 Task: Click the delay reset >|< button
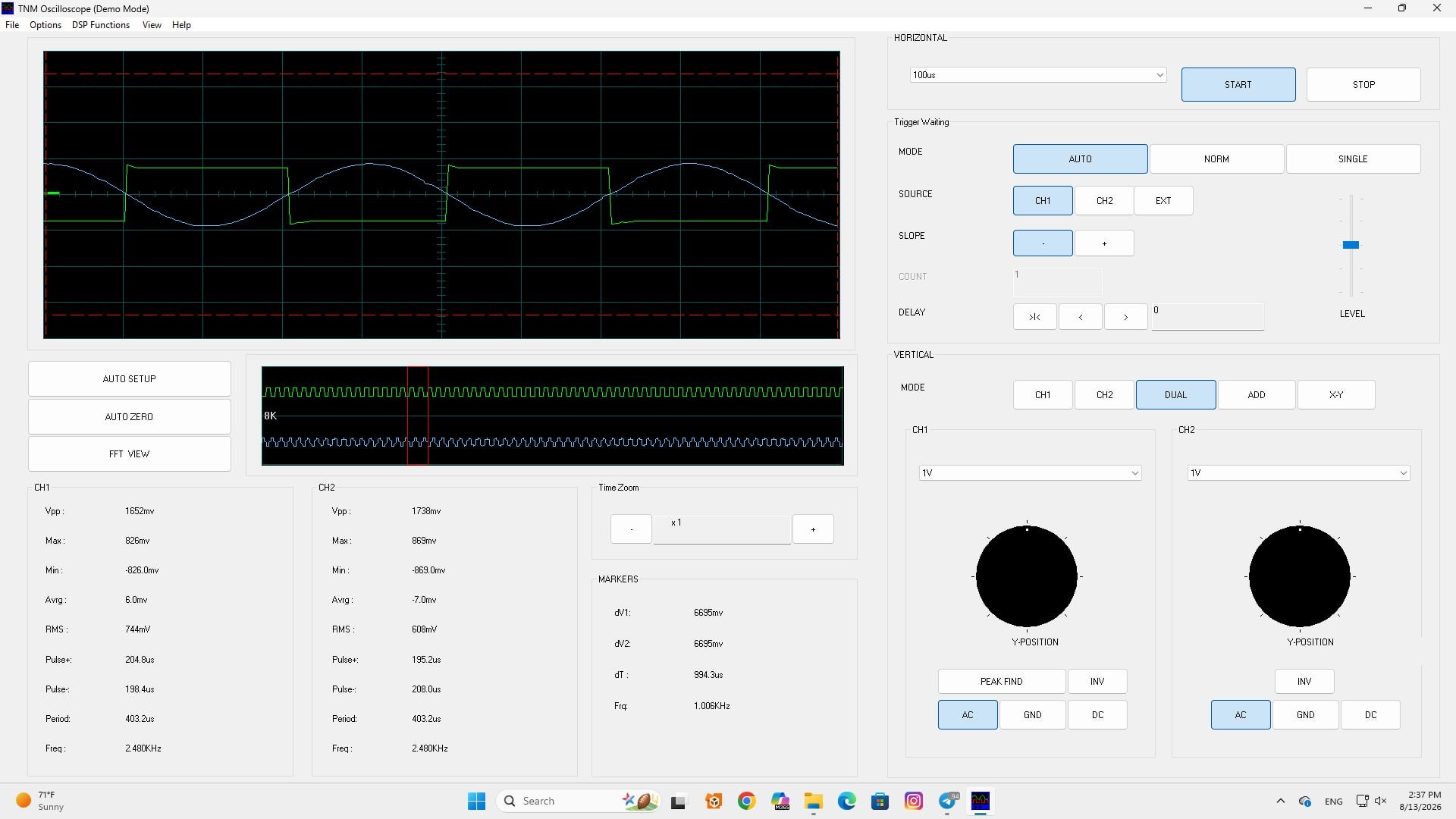pyautogui.click(x=1034, y=317)
